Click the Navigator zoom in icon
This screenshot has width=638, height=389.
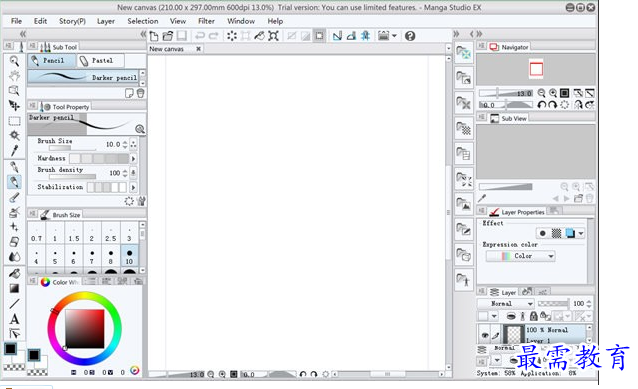click(x=553, y=93)
